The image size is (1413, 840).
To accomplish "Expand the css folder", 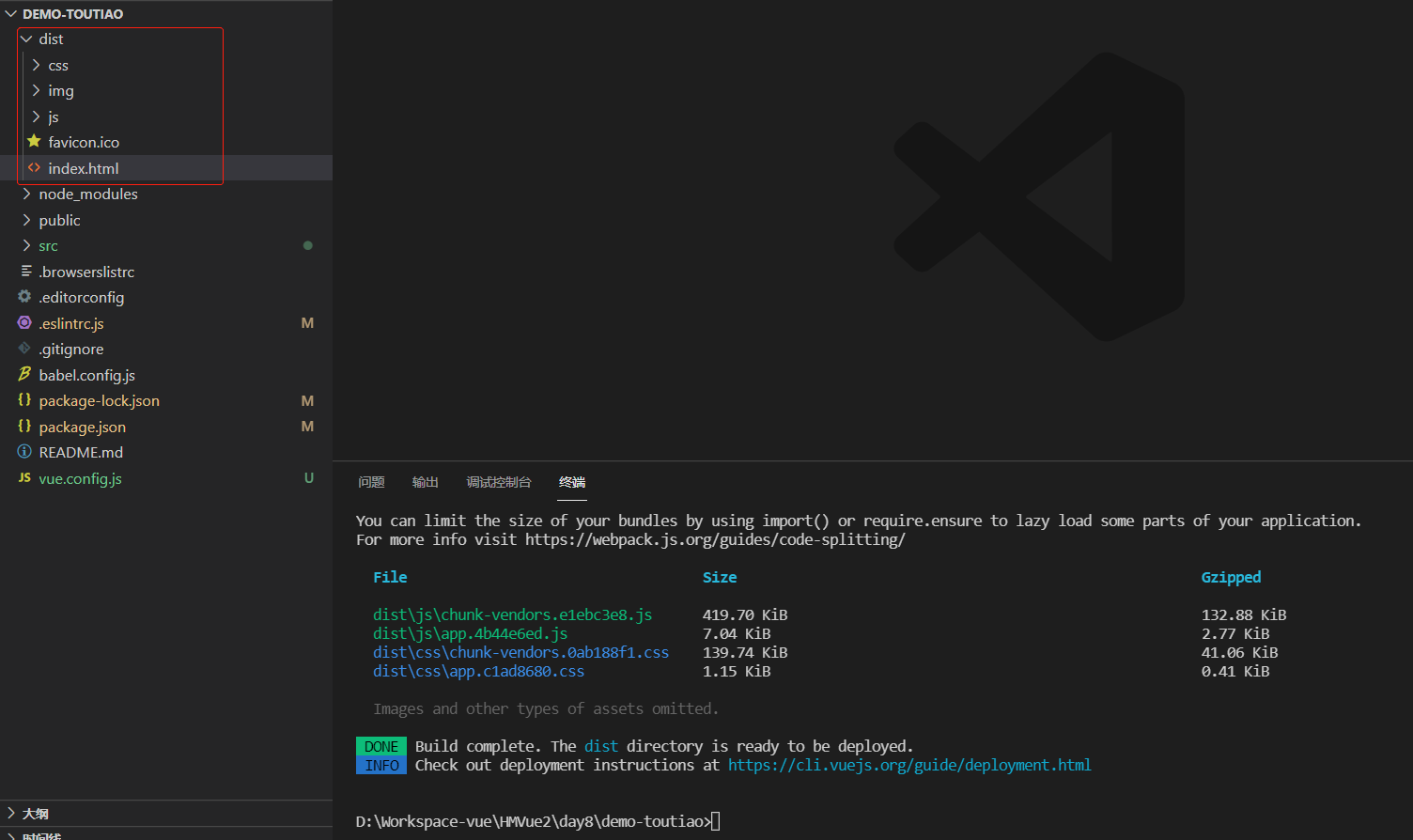I will (x=36, y=65).
